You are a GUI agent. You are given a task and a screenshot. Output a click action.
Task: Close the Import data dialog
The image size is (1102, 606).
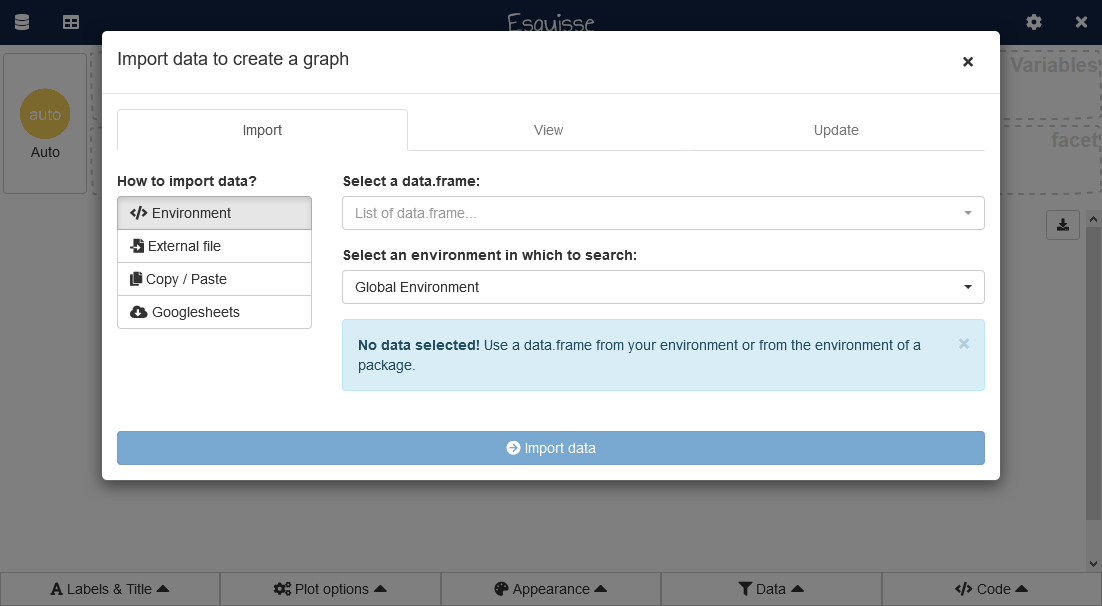(x=967, y=62)
